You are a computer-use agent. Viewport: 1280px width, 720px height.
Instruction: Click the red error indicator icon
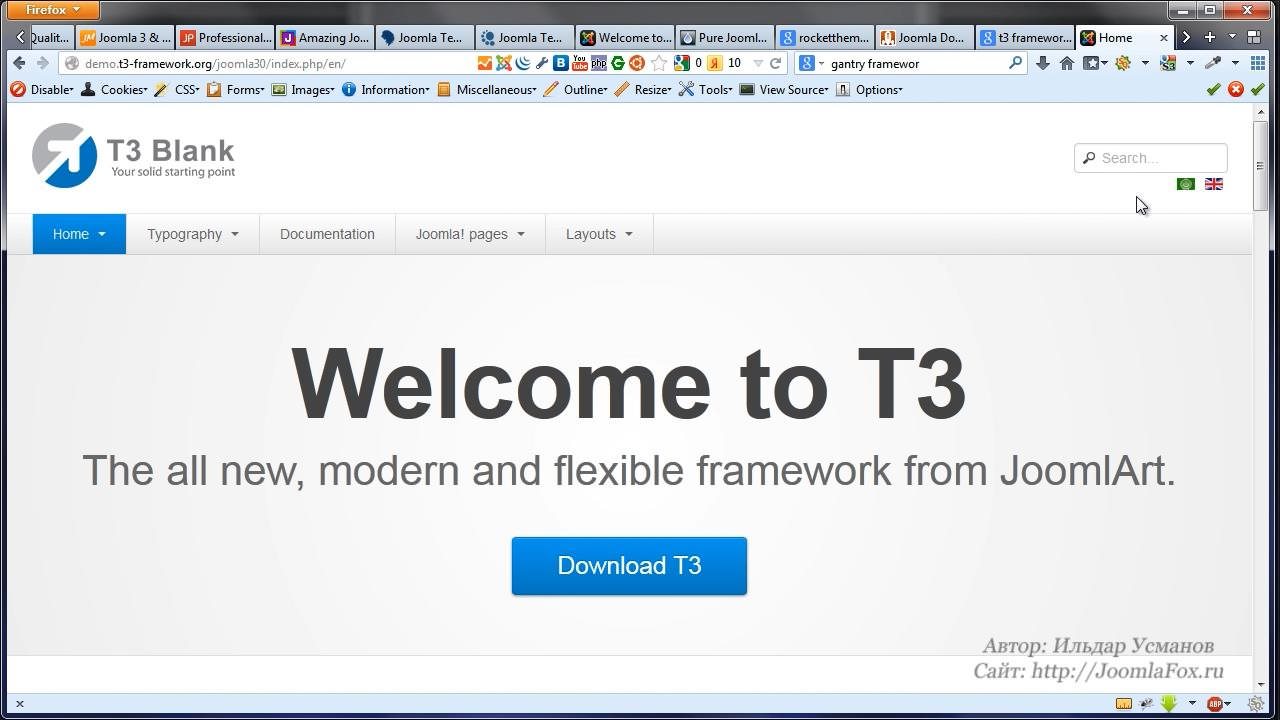pyautogui.click(x=1236, y=89)
